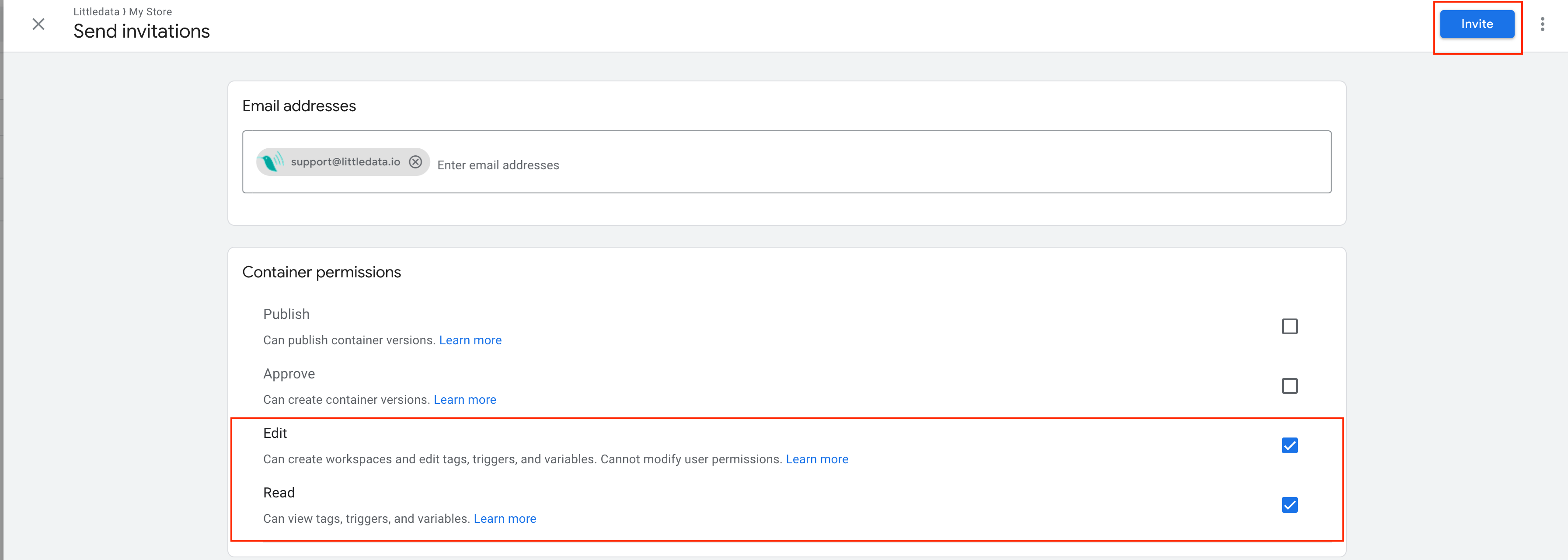Click the blue Invite button

coord(1477,24)
